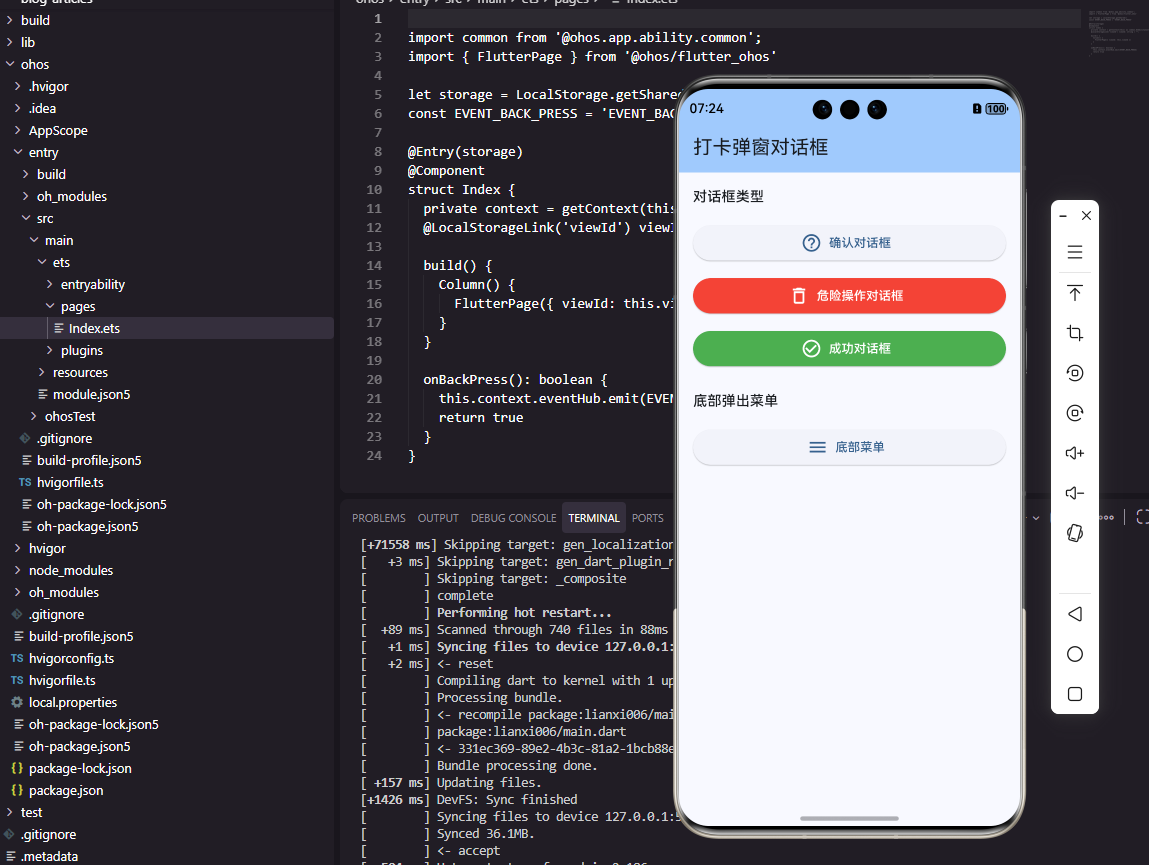Click the menu lines icon in 底部菜单 button
The height and width of the screenshot is (865, 1149).
point(817,447)
